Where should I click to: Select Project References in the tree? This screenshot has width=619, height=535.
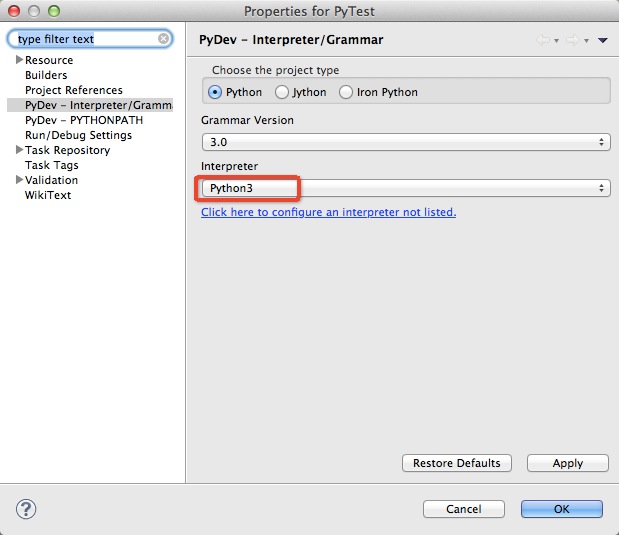[74, 90]
